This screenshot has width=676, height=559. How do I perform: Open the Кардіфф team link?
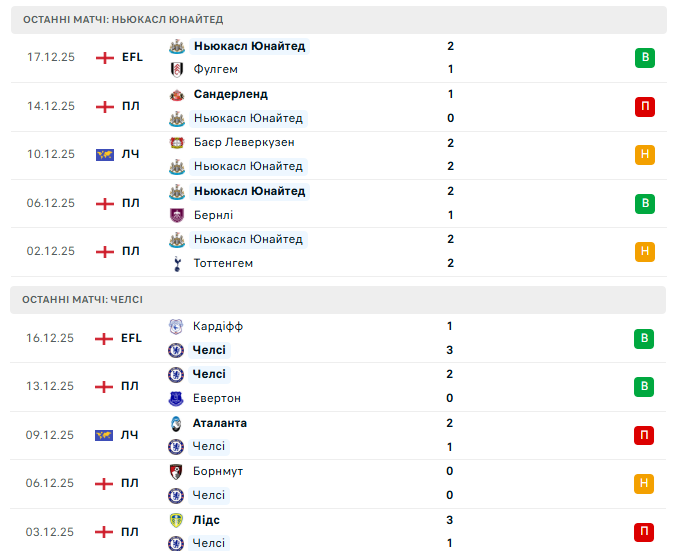coord(218,326)
